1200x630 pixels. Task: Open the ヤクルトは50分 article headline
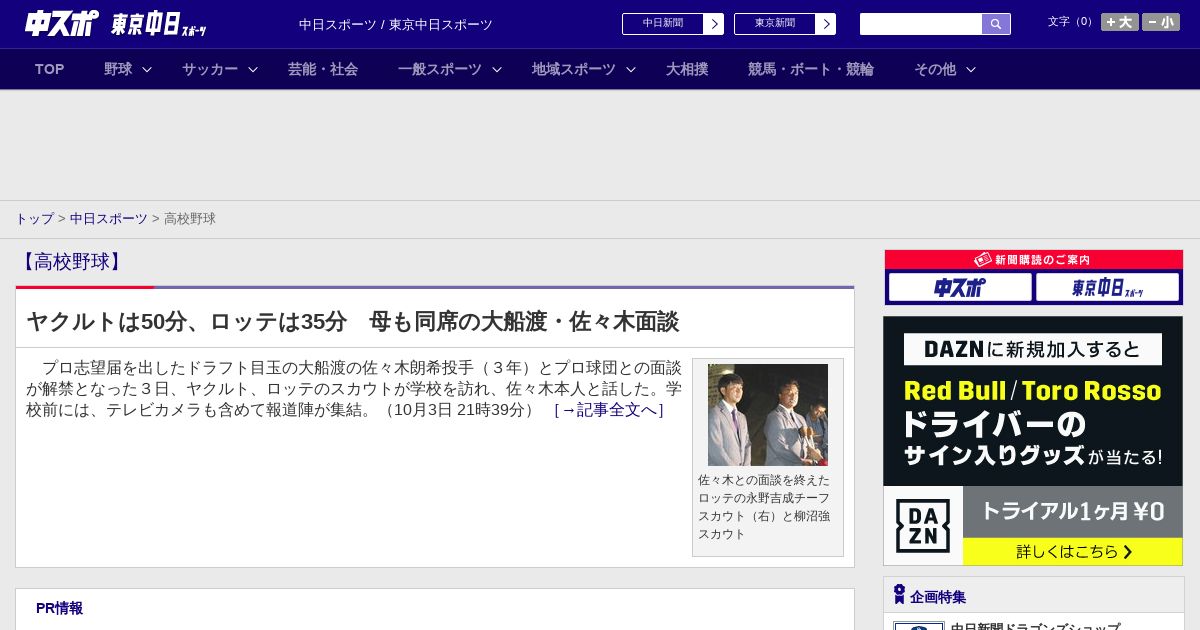pos(353,322)
